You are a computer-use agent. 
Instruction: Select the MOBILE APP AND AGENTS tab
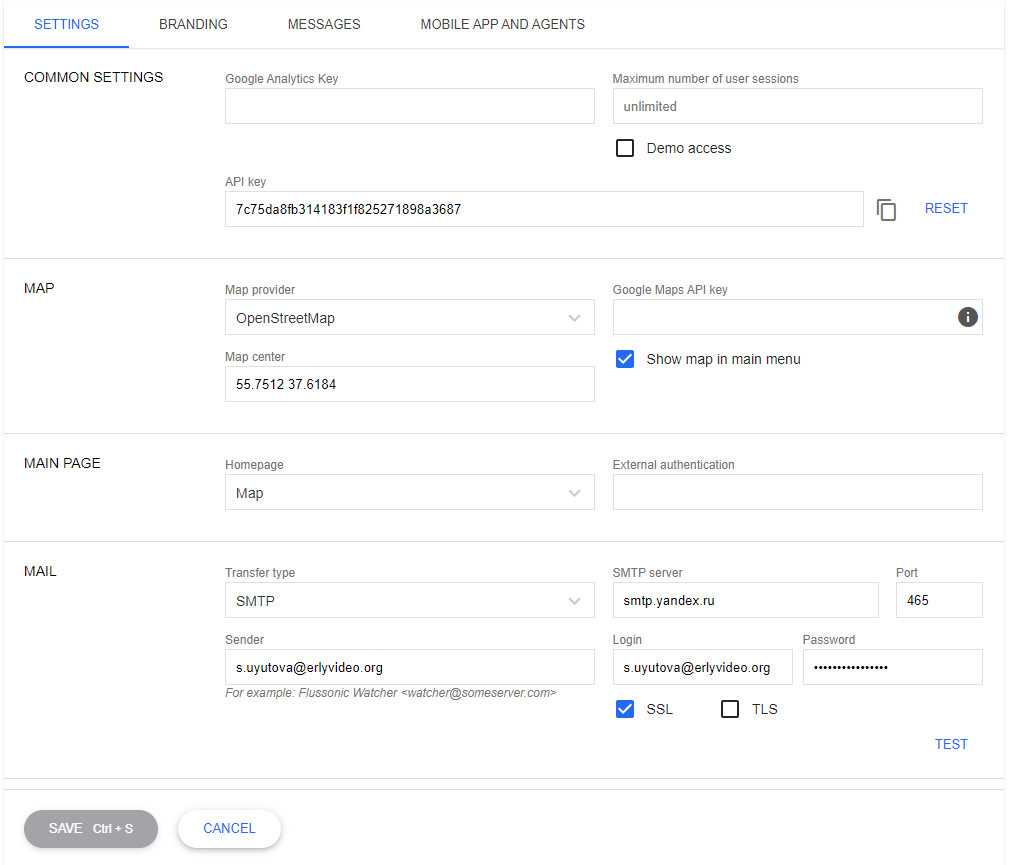pos(502,24)
